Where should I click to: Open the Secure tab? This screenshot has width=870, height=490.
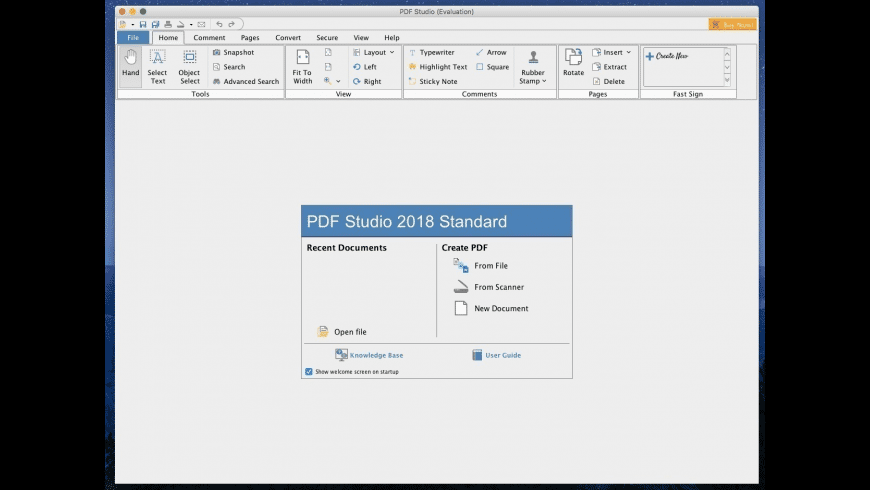point(327,38)
